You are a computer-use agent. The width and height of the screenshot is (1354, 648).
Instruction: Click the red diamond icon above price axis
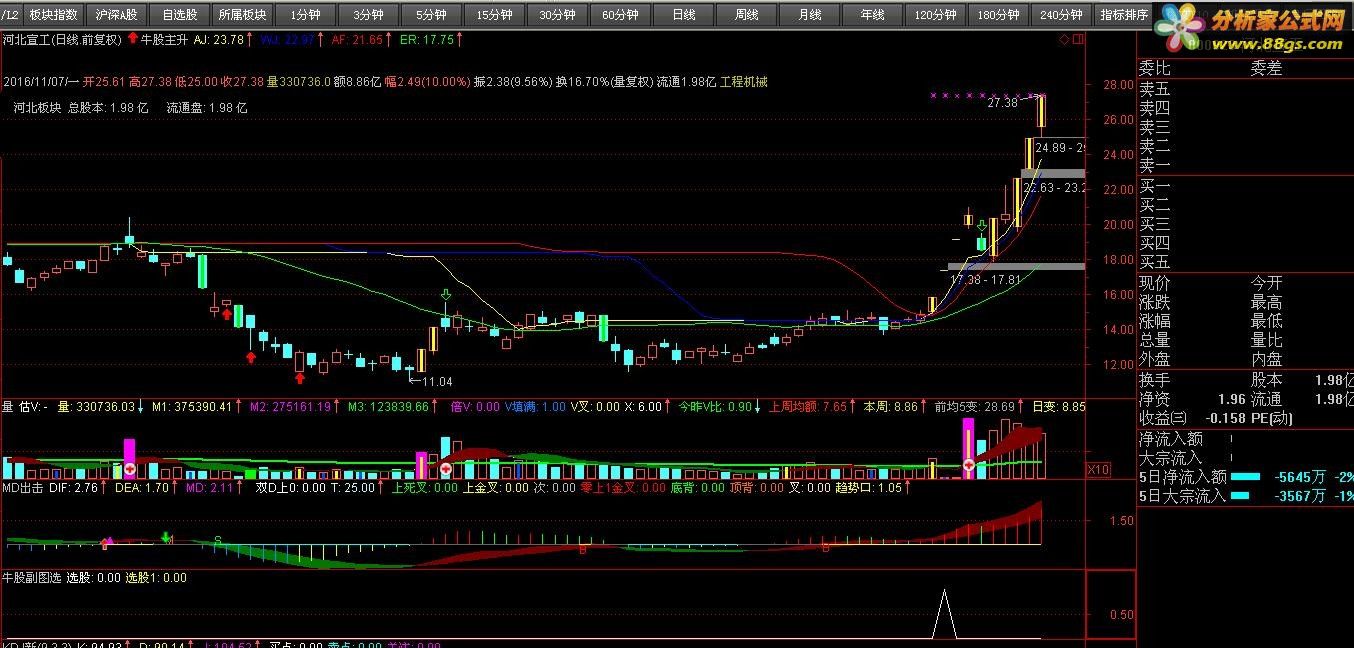(1065, 40)
